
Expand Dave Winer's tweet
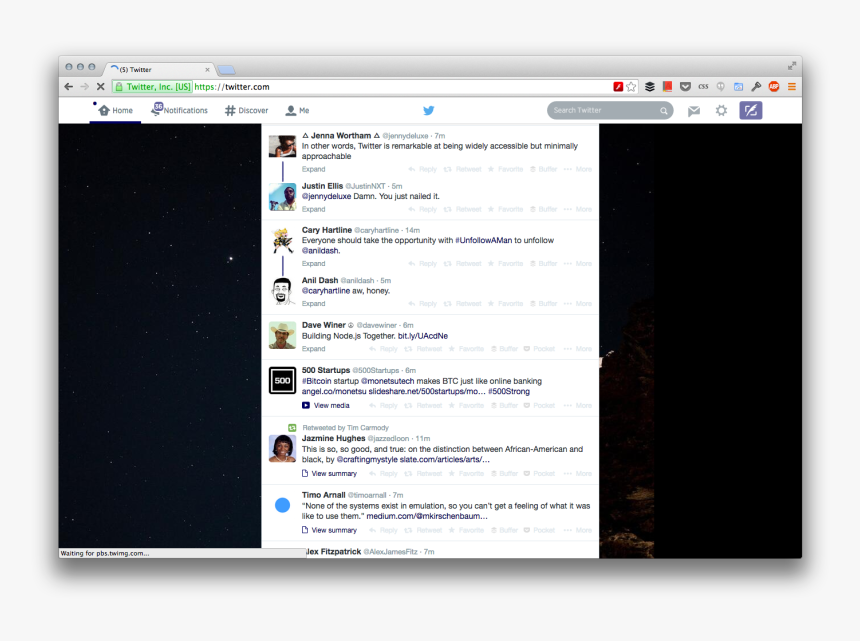click(313, 349)
